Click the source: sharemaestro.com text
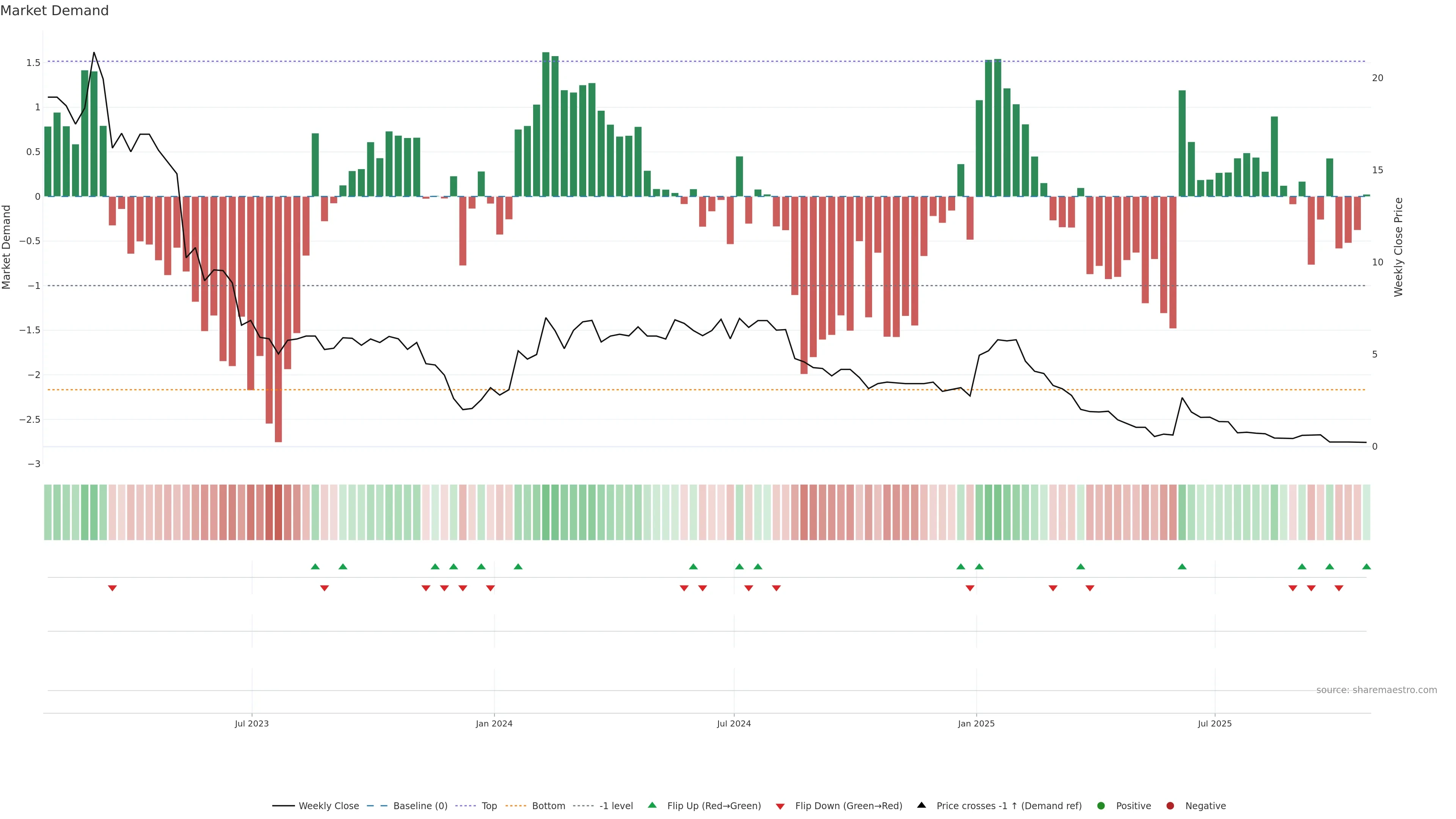The width and height of the screenshot is (1456, 819). click(1376, 690)
